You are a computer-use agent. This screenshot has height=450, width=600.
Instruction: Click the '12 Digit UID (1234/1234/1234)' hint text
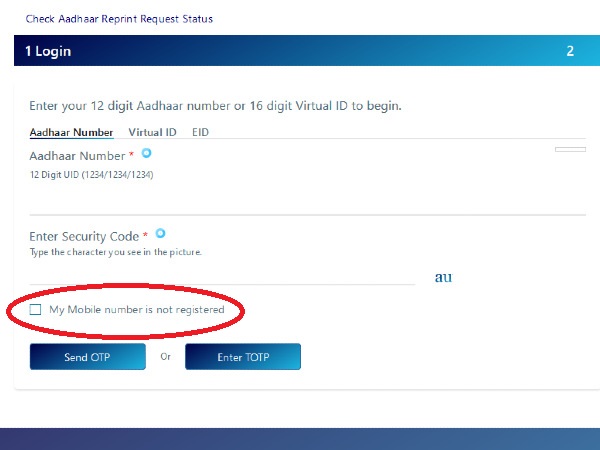(x=91, y=175)
